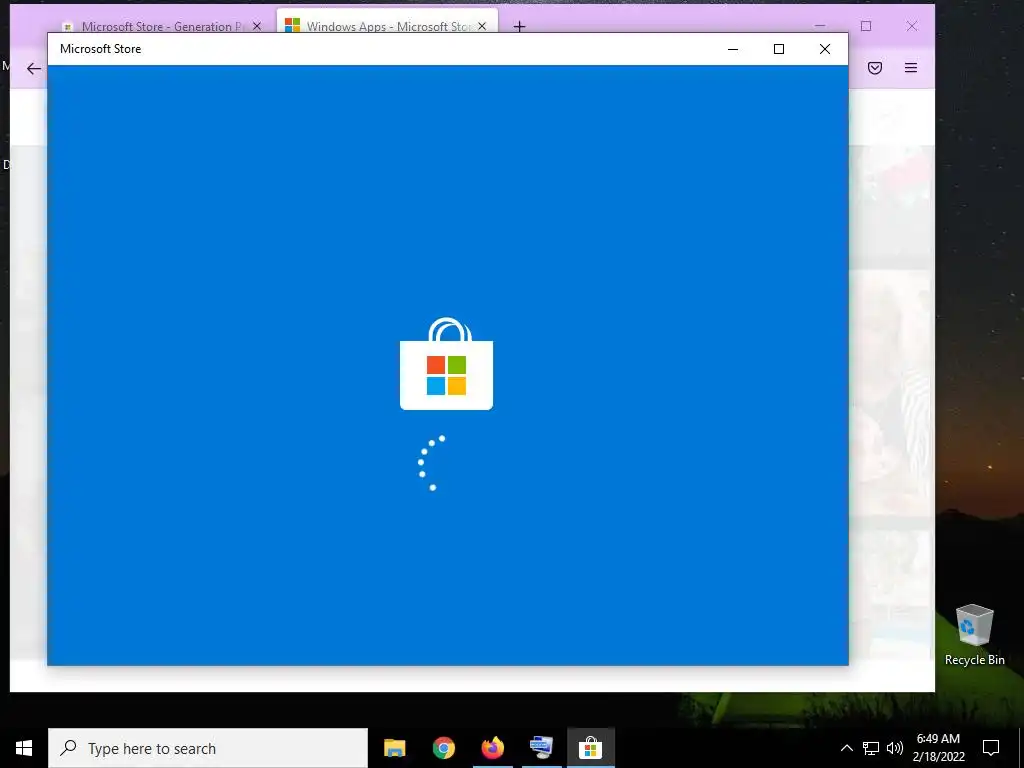Image resolution: width=1024 pixels, height=768 pixels.
Task: Focus the Type here to search box
Action: click(x=208, y=748)
